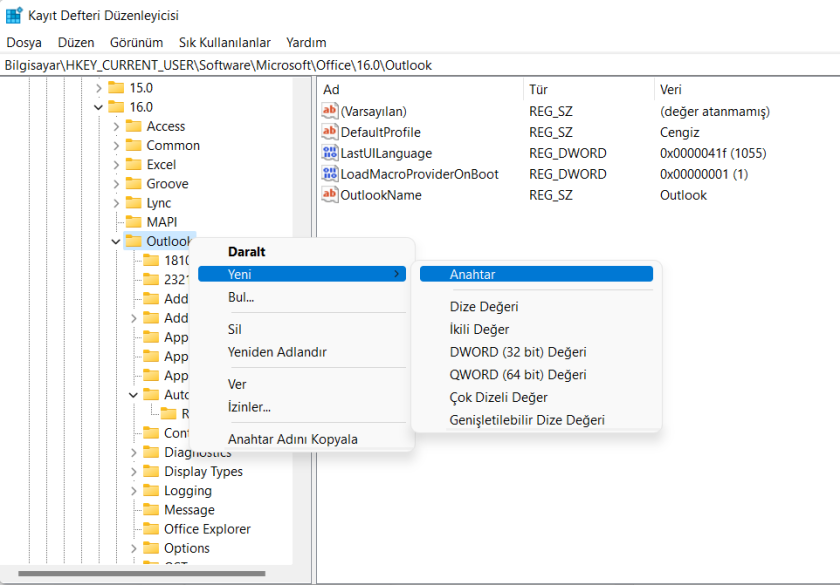Viewport: 840px width, 585px height.
Task: Select the DefaultProfile string value icon
Action: pos(330,132)
